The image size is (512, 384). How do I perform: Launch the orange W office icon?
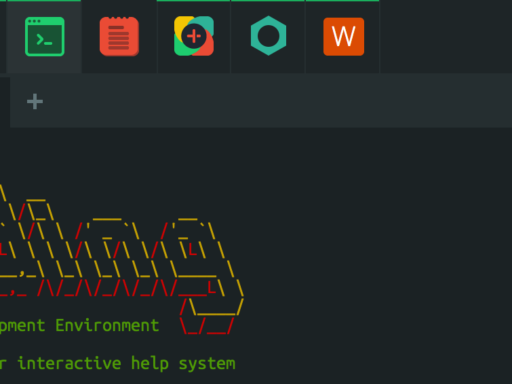[x=344, y=36]
